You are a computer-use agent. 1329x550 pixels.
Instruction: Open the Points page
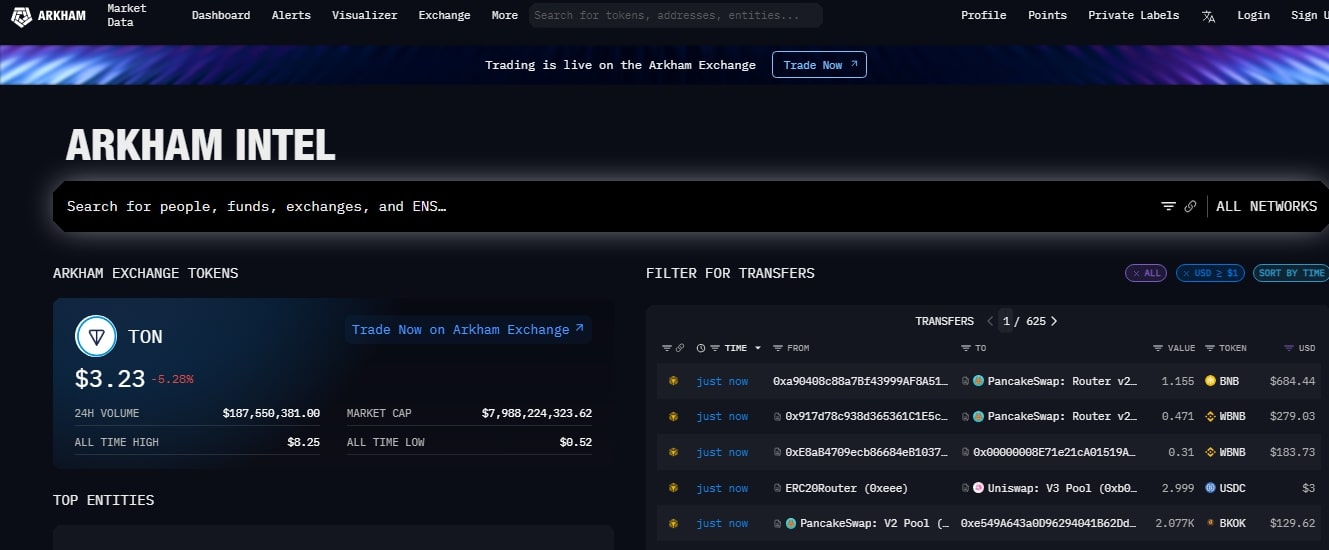tap(1047, 15)
